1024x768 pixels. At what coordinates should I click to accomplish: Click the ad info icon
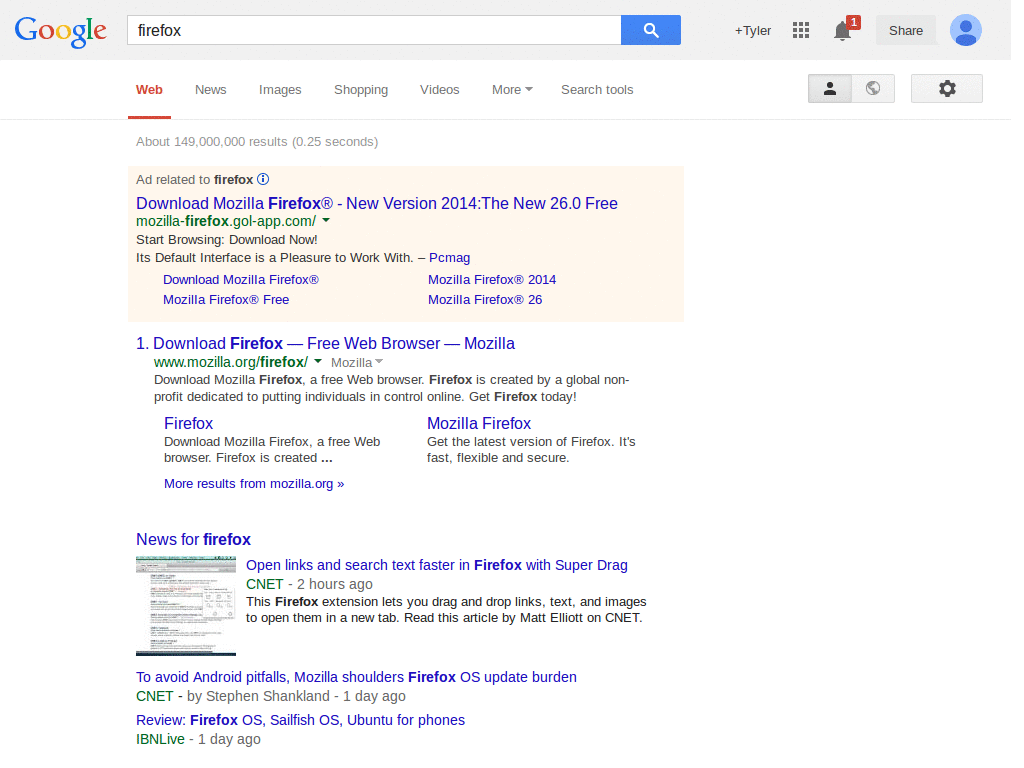coord(263,179)
